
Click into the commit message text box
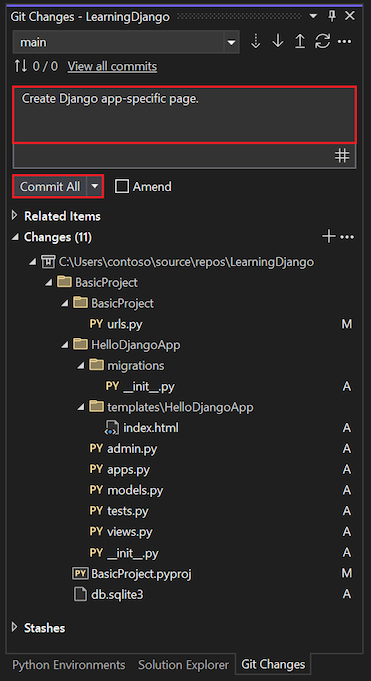pos(185,115)
